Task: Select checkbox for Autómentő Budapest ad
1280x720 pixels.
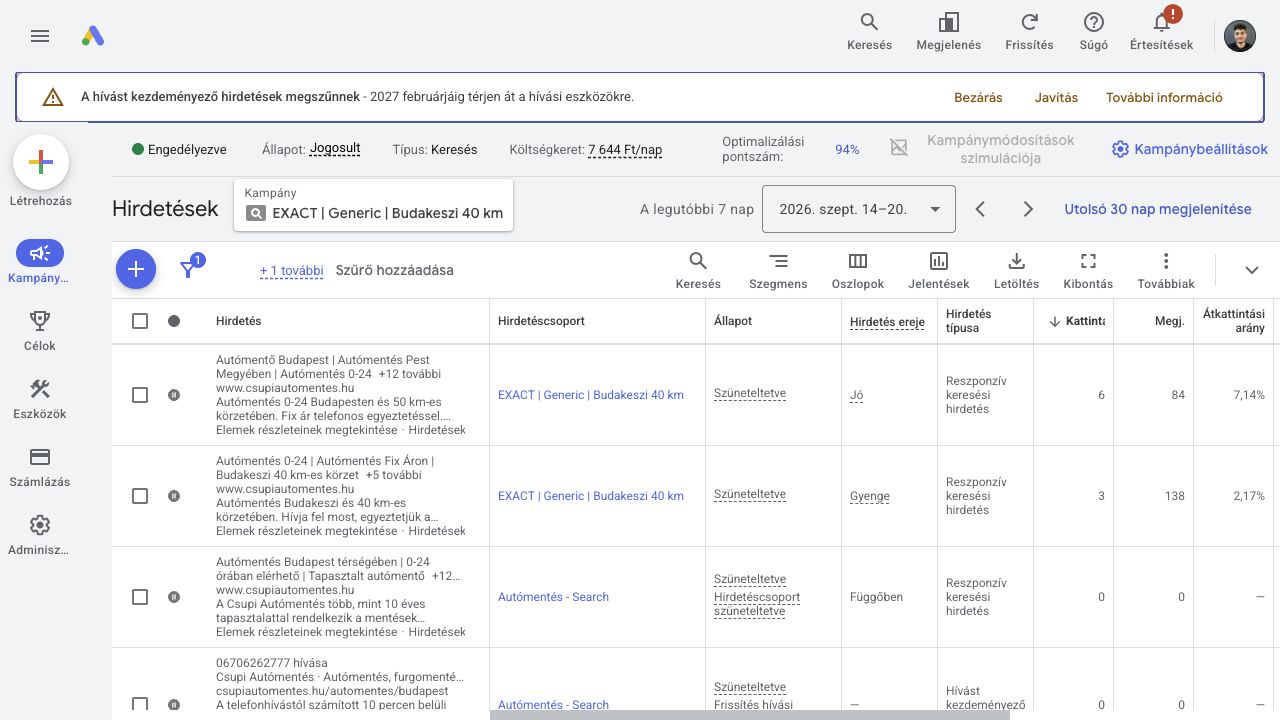Action: tap(140, 395)
